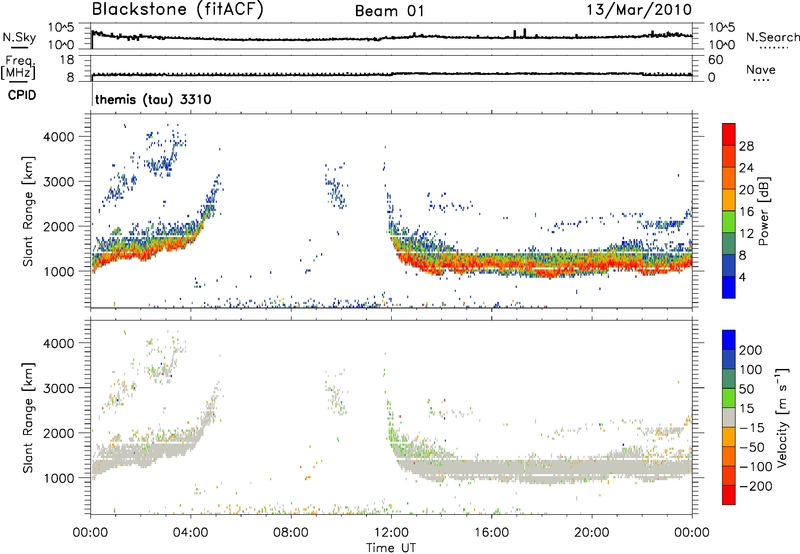Screen dimensions: 800x554
Task: Click the '-200' value on Velocity color bar
Action: coord(756,486)
